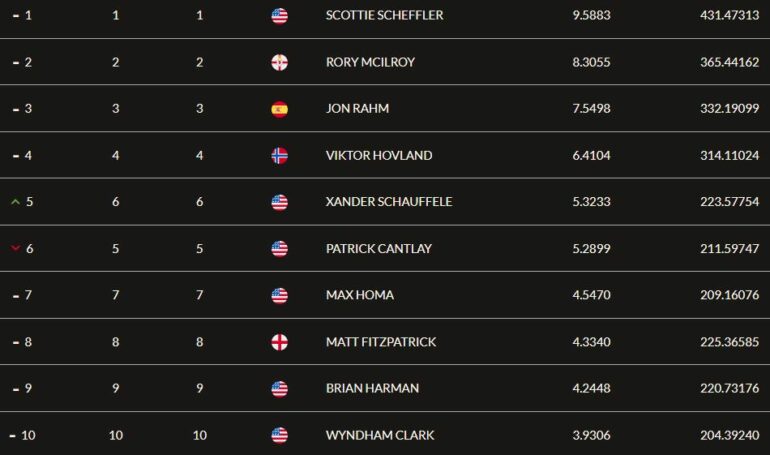Open Matt Fitzpatrick's player page

coord(381,342)
